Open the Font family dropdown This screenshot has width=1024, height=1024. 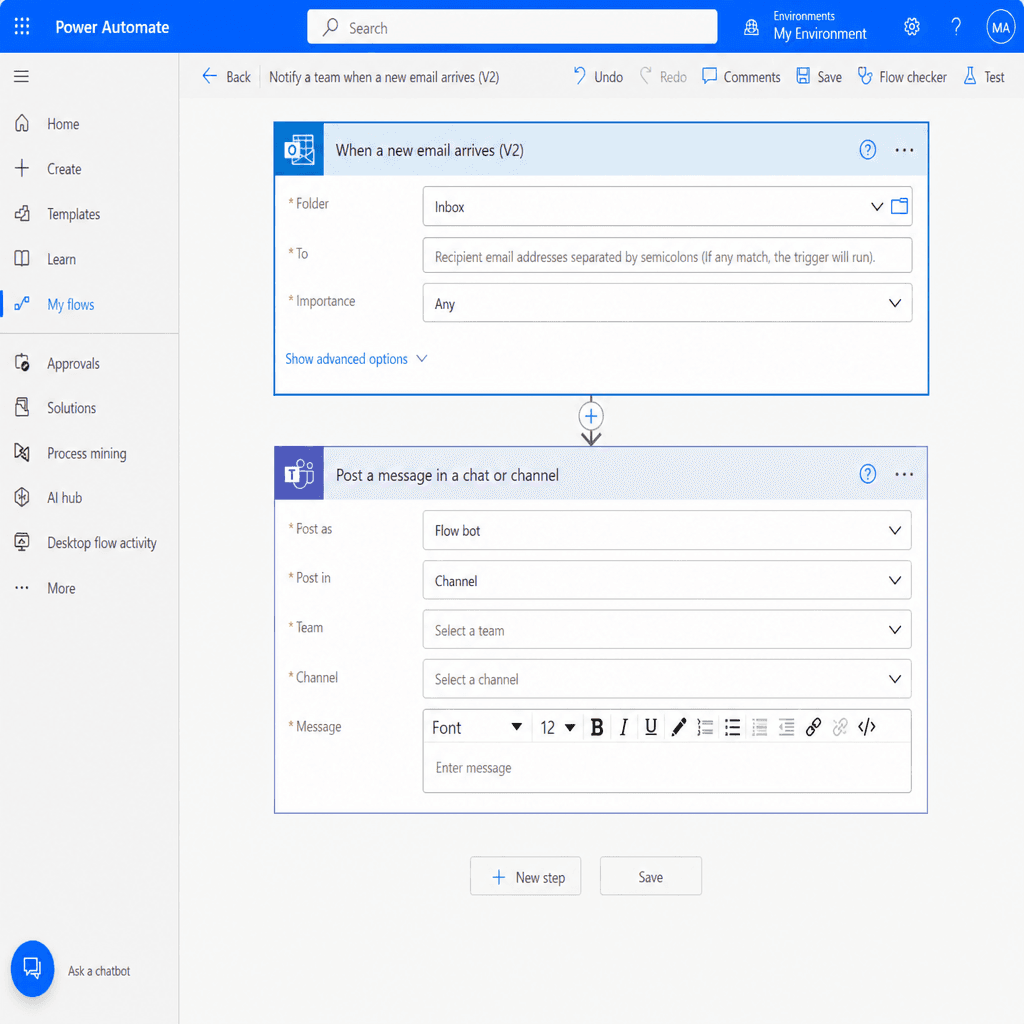[x=477, y=728]
